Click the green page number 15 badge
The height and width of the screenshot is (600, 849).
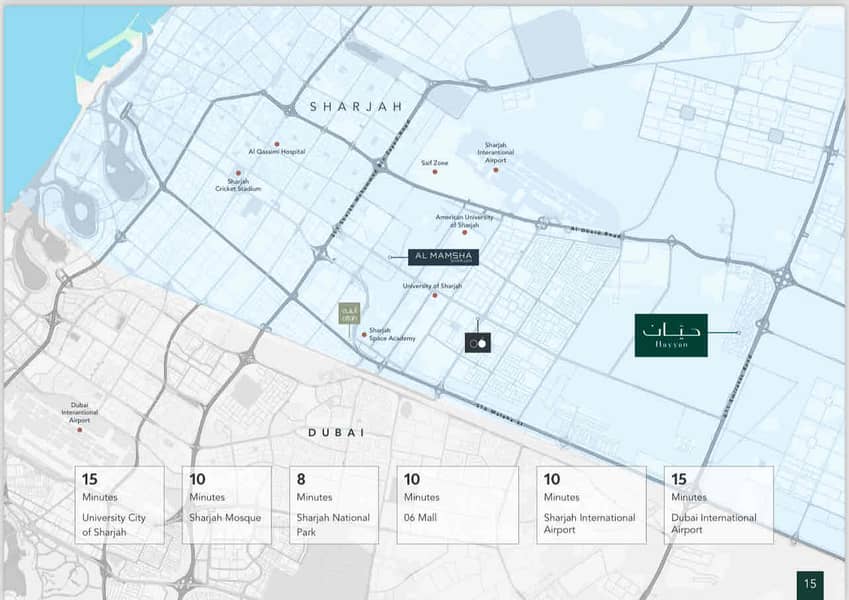pos(809,584)
